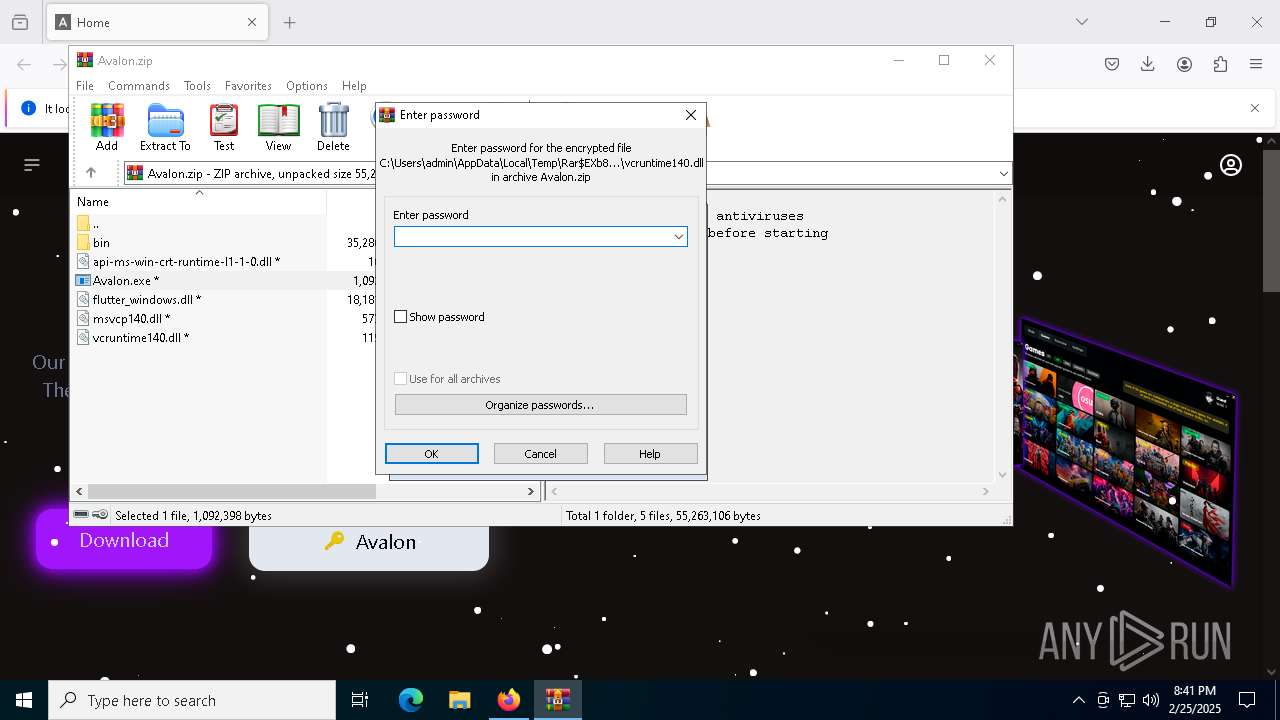Open Firefox extensions icon

pyautogui.click(x=1220, y=64)
